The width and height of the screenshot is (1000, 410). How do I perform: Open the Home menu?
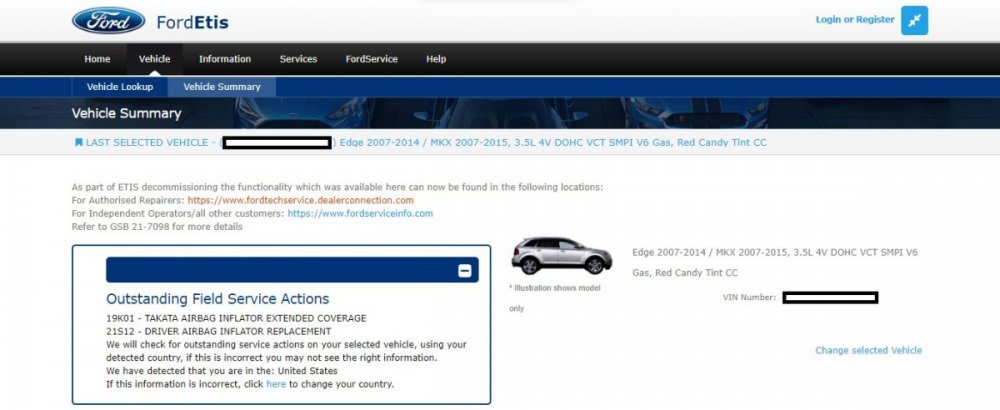(x=97, y=59)
